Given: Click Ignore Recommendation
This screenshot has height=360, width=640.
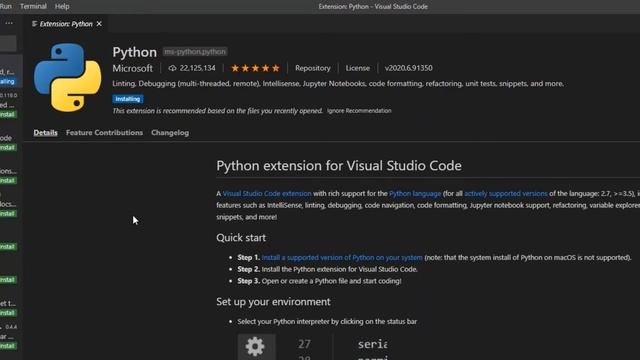Looking at the screenshot, I should click(x=359, y=111).
